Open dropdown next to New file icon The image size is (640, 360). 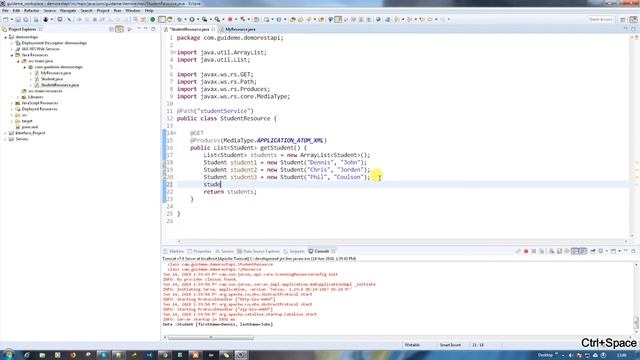(11, 20)
